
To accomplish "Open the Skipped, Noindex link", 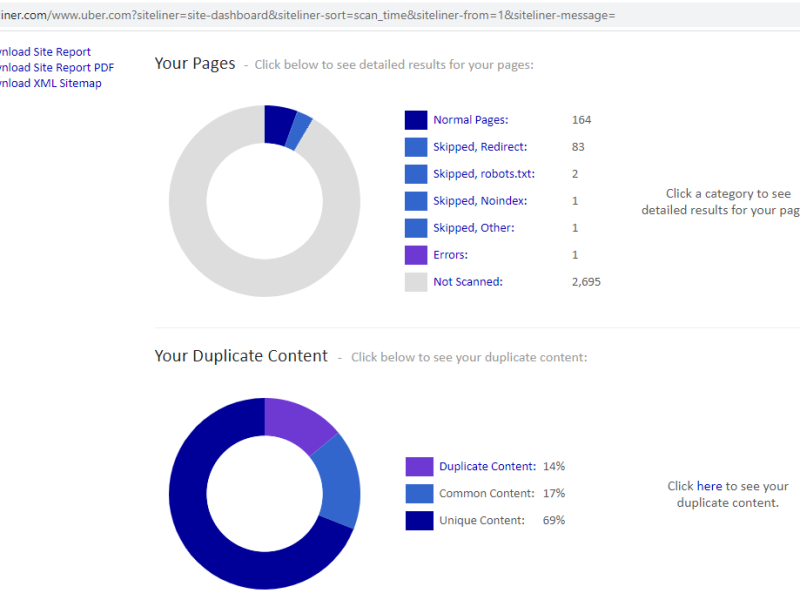I will 479,201.
